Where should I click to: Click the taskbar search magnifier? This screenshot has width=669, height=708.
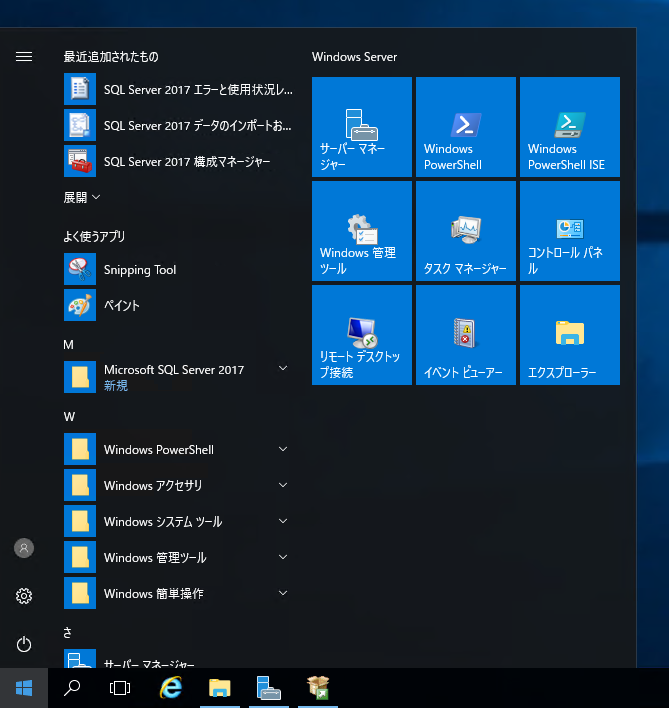pos(72,688)
